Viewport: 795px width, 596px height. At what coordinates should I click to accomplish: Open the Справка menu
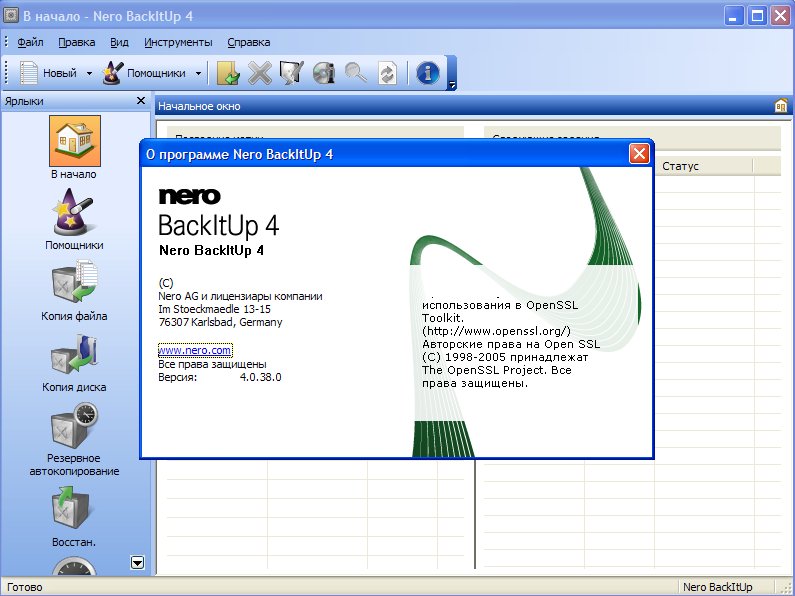pyautogui.click(x=248, y=42)
